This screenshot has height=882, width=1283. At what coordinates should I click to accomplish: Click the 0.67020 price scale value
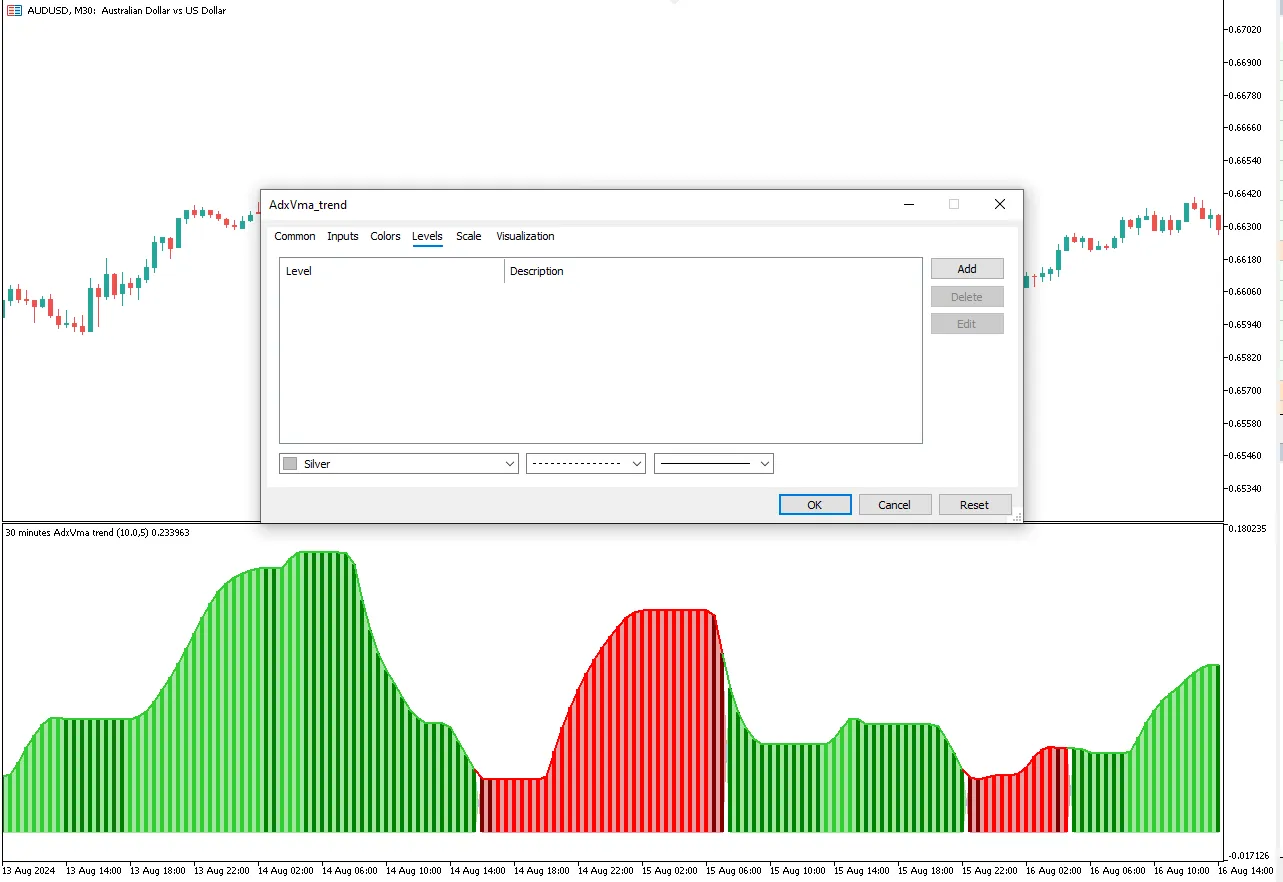(1246, 30)
